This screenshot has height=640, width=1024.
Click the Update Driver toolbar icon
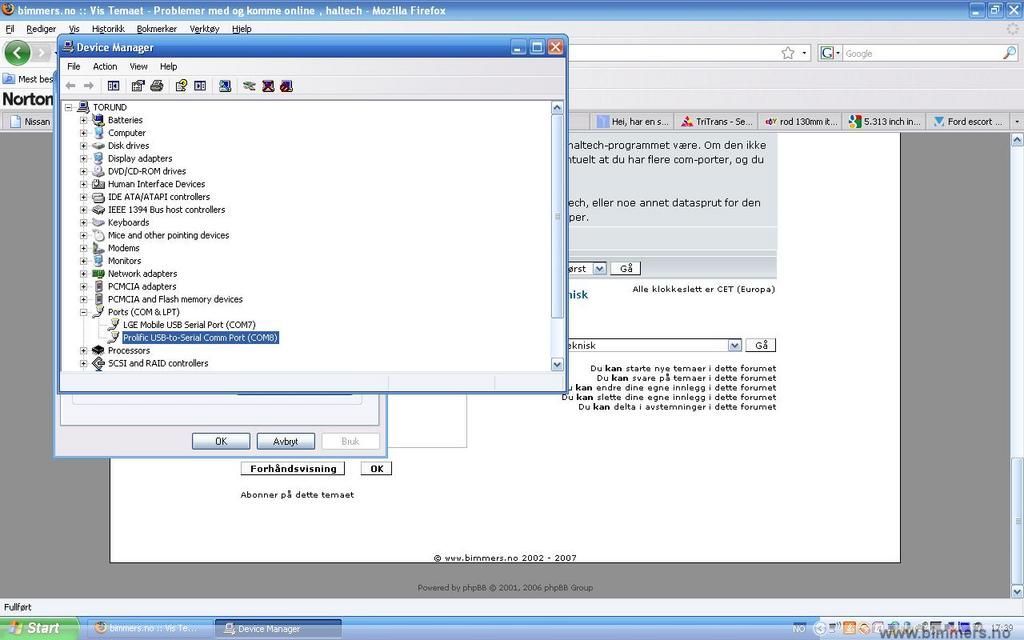click(x=249, y=86)
